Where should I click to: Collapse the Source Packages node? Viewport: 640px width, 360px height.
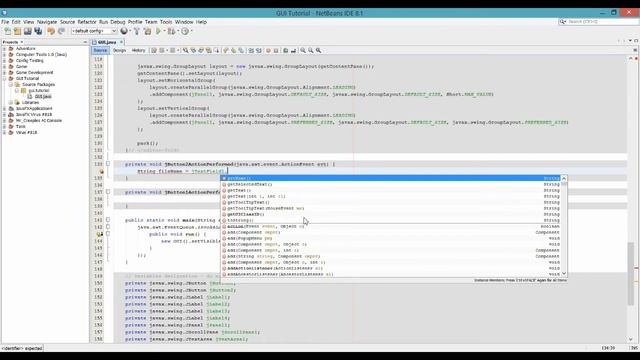11,84
